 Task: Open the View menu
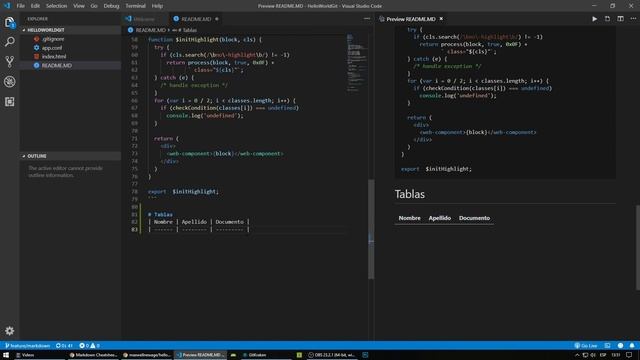[x=79, y=6]
